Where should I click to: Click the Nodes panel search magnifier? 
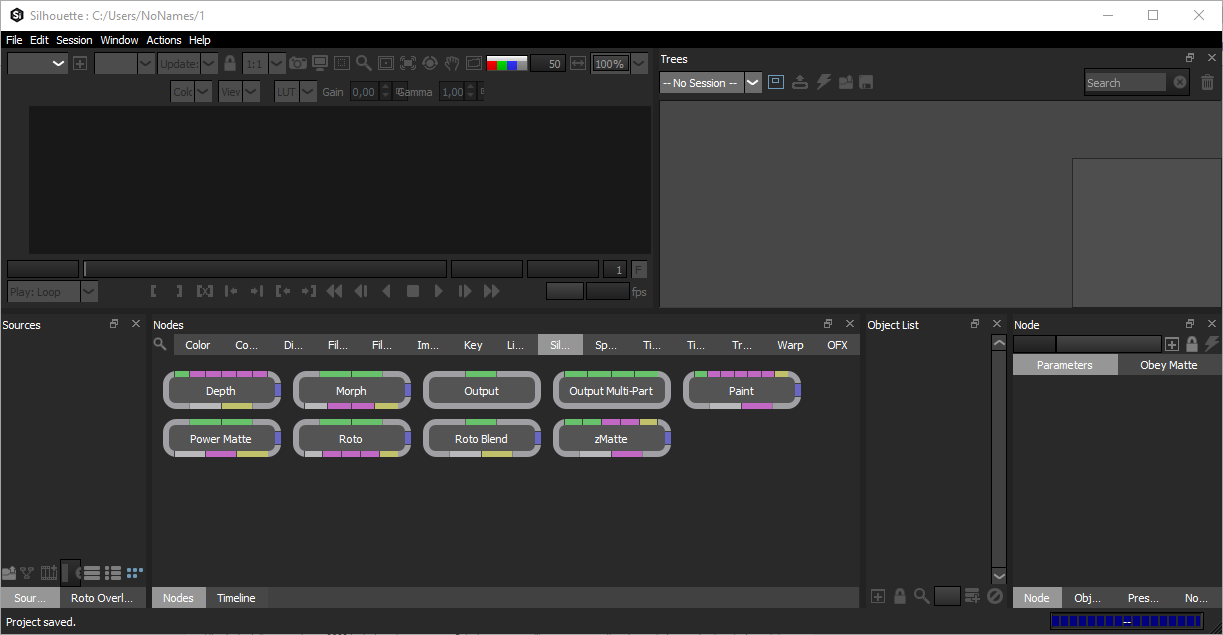click(x=160, y=344)
